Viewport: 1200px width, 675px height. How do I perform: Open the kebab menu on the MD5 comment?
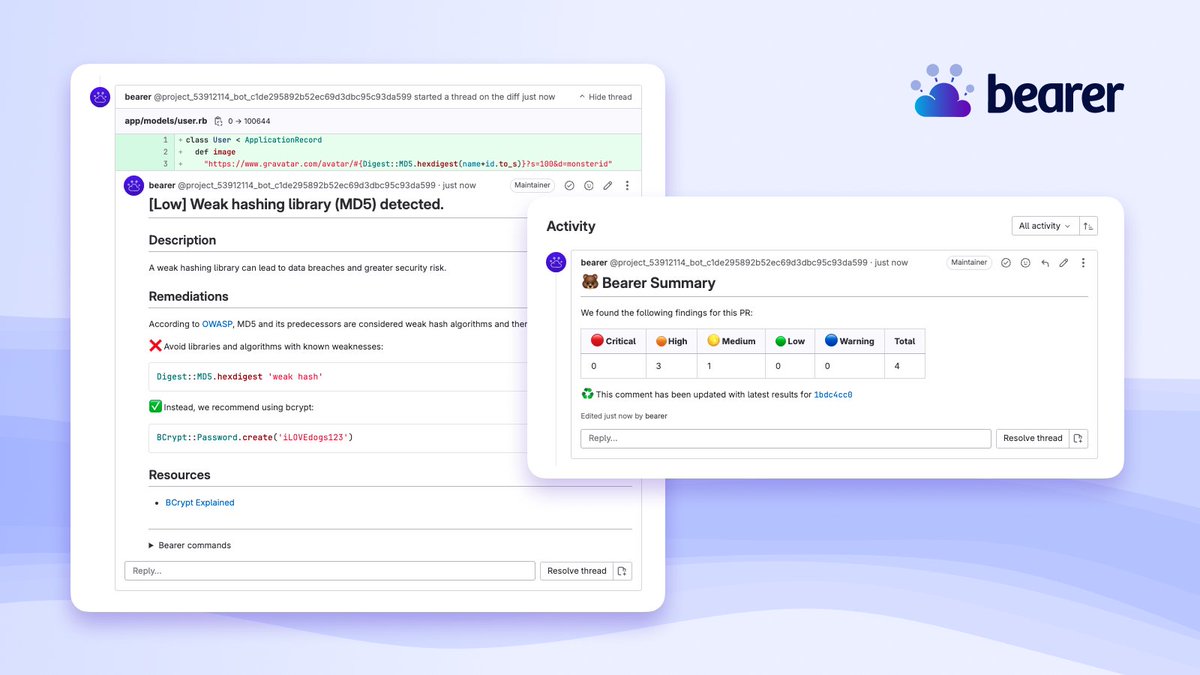pyautogui.click(x=627, y=185)
